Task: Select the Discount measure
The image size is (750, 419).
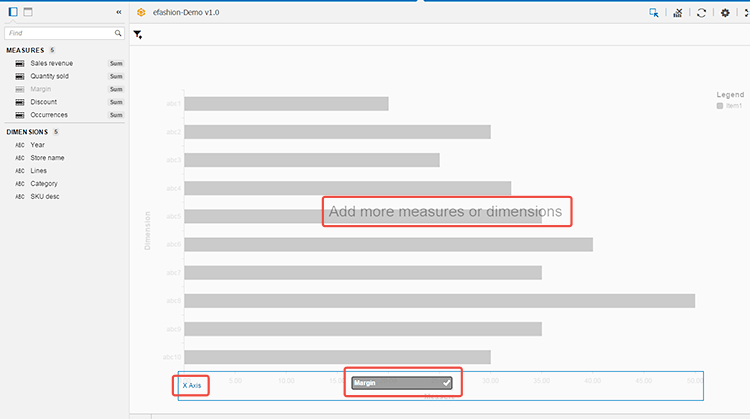Action: pos(44,102)
